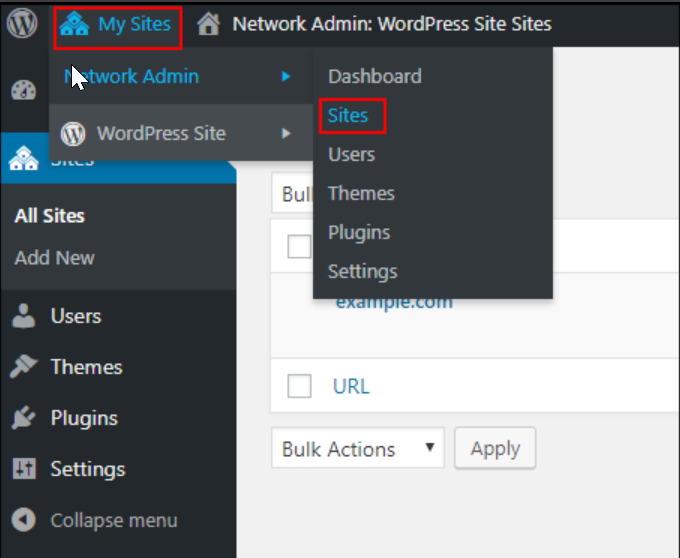
Task: Choose Themes in the flyout submenu
Action: tap(361, 193)
